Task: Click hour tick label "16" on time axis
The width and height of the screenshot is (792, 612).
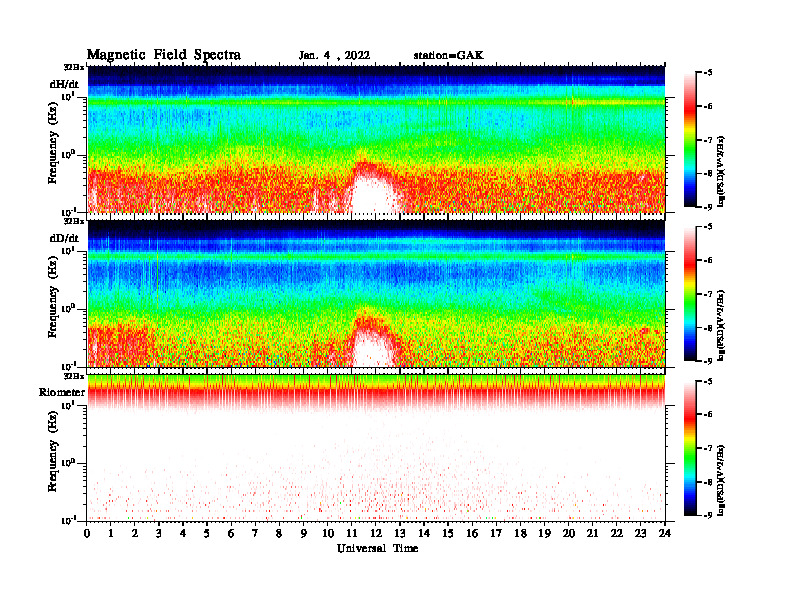Action: pyautogui.click(x=472, y=534)
